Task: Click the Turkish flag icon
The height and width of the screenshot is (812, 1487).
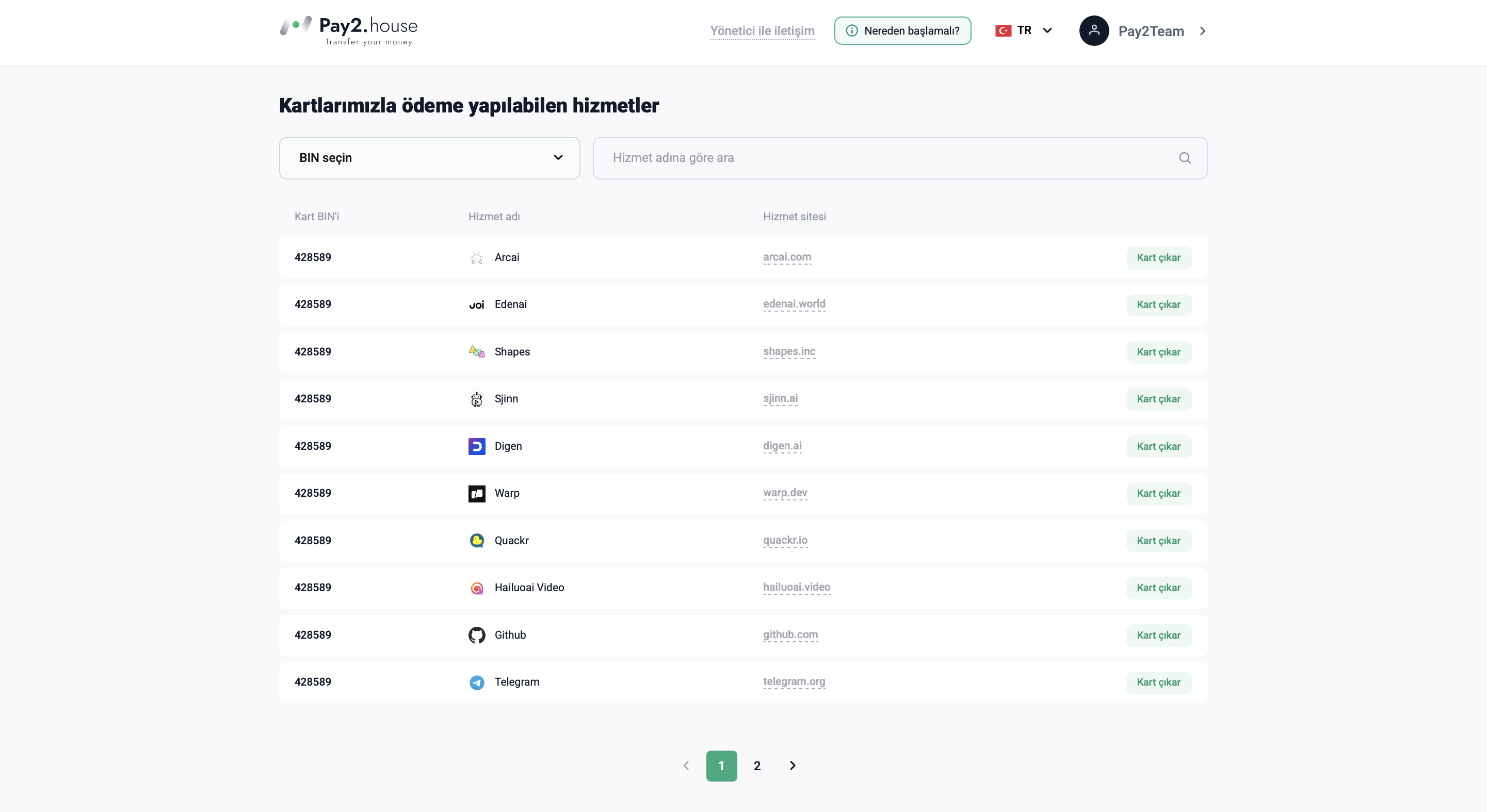Action: point(1003,30)
